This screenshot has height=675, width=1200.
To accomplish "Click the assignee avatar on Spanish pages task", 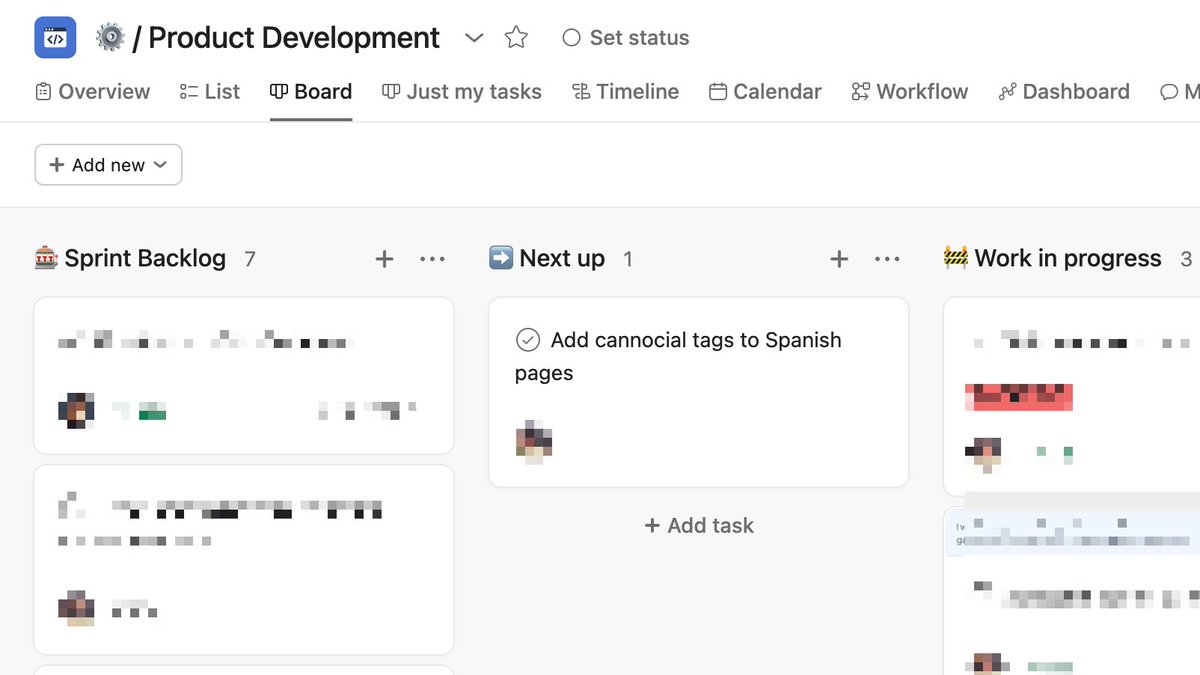I will pyautogui.click(x=534, y=440).
